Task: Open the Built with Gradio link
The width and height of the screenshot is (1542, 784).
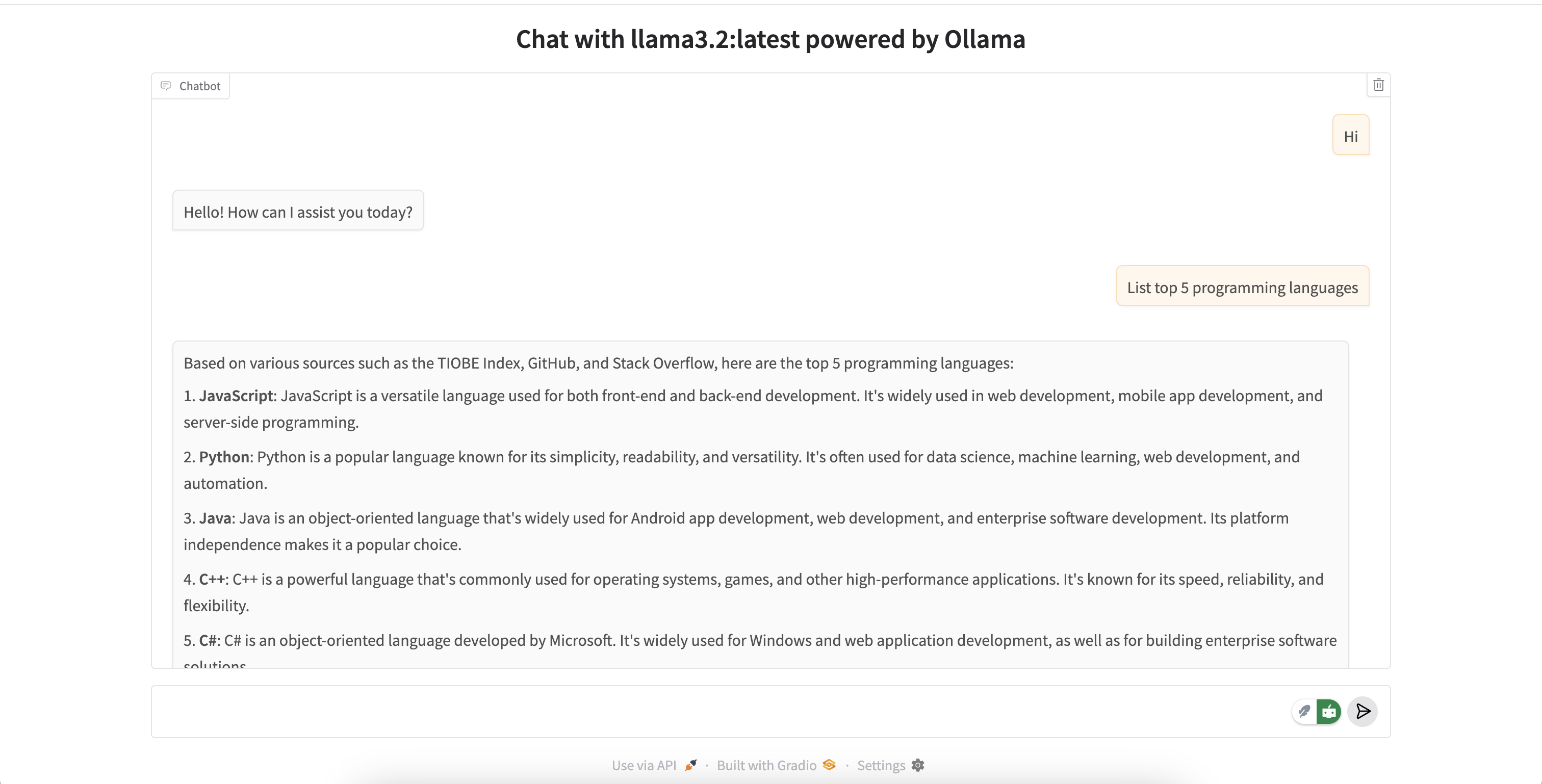Action: click(766, 766)
